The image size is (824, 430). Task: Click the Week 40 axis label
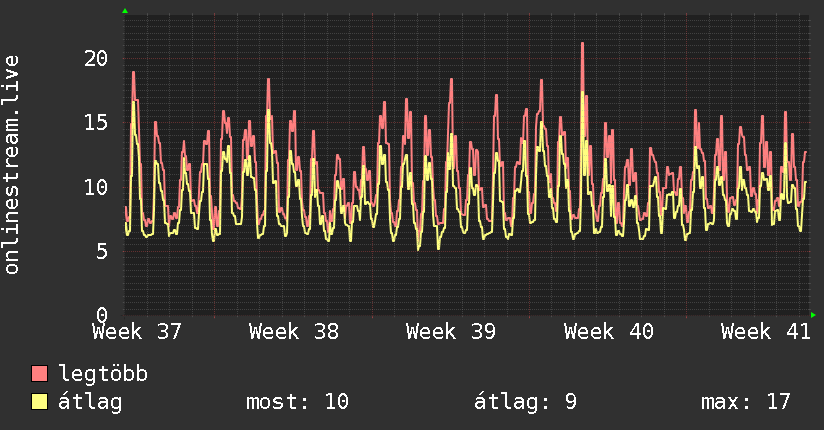[x=609, y=332]
